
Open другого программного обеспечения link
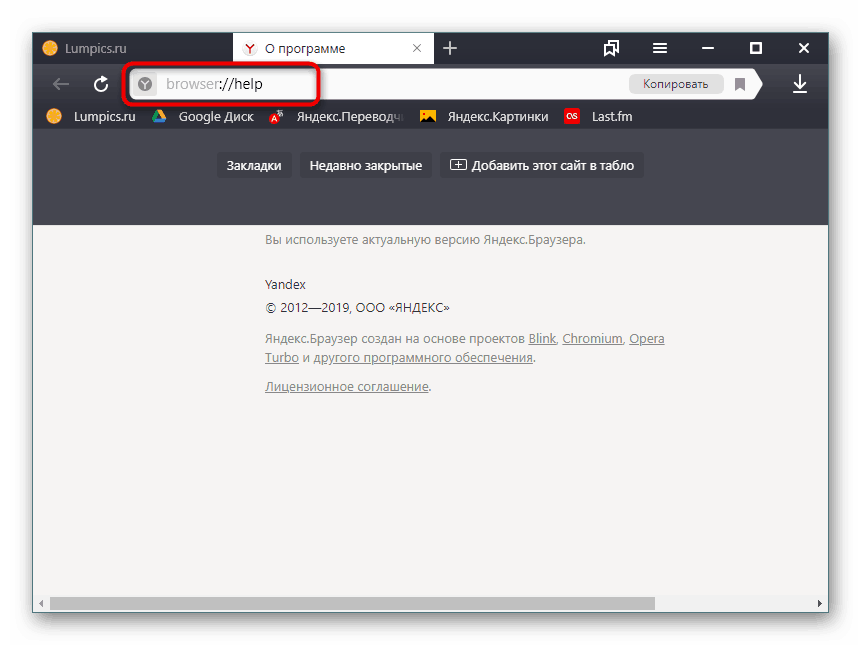[x=423, y=357]
